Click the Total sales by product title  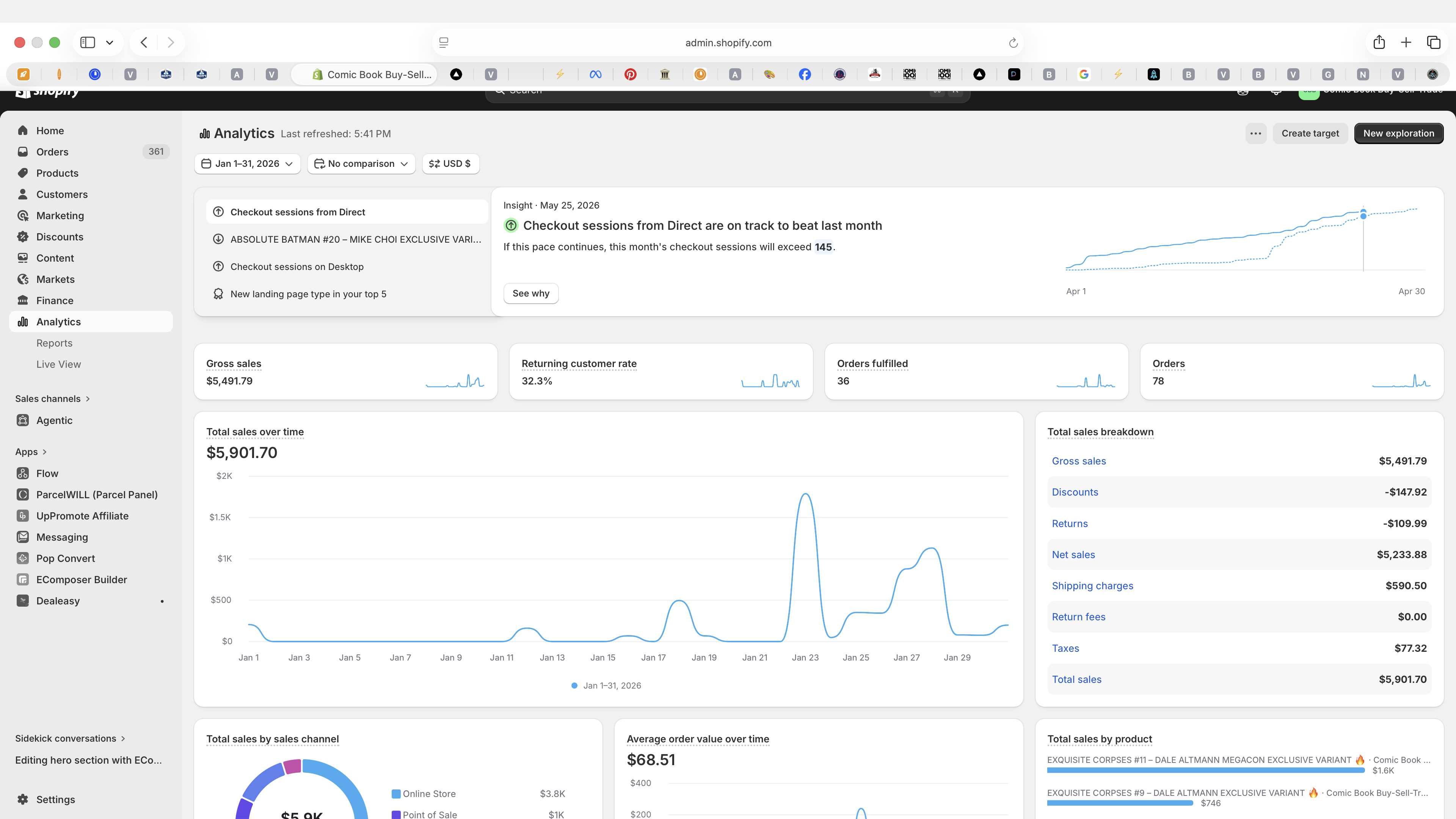pyautogui.click(x=1099, y=739)
